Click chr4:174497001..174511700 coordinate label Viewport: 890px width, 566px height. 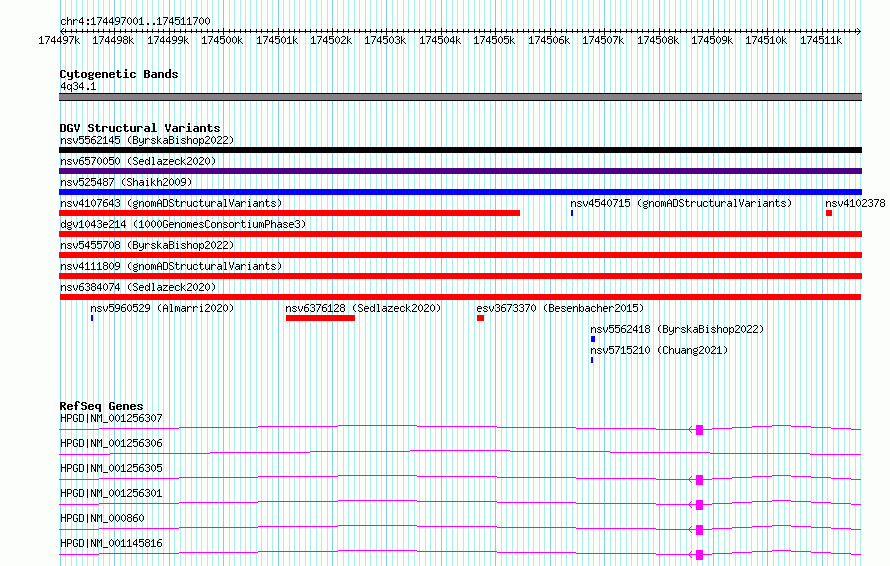click(135, 21)
